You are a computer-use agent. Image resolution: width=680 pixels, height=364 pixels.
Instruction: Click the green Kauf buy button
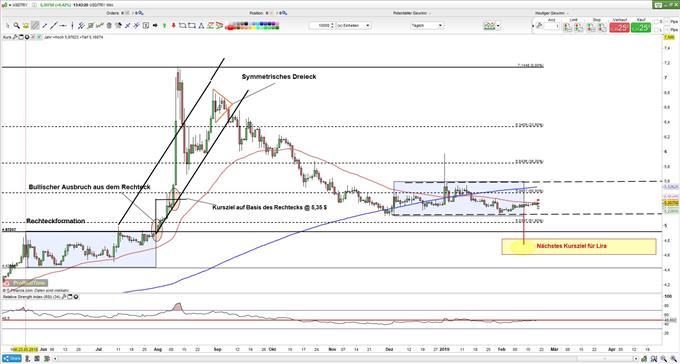pos(641,28)
